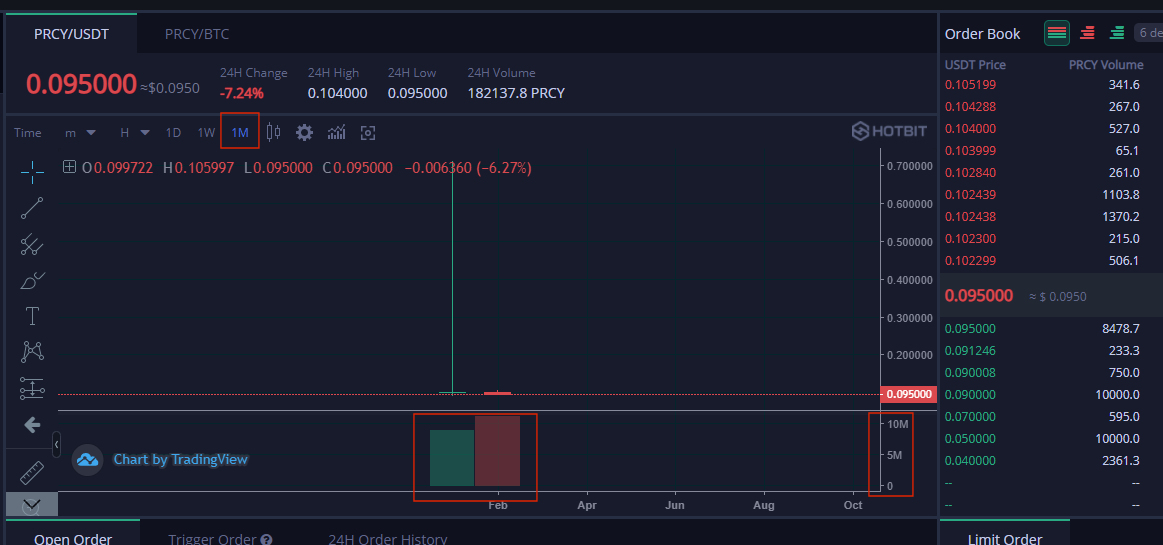Open chart settings gear icon

coord(304,133)
